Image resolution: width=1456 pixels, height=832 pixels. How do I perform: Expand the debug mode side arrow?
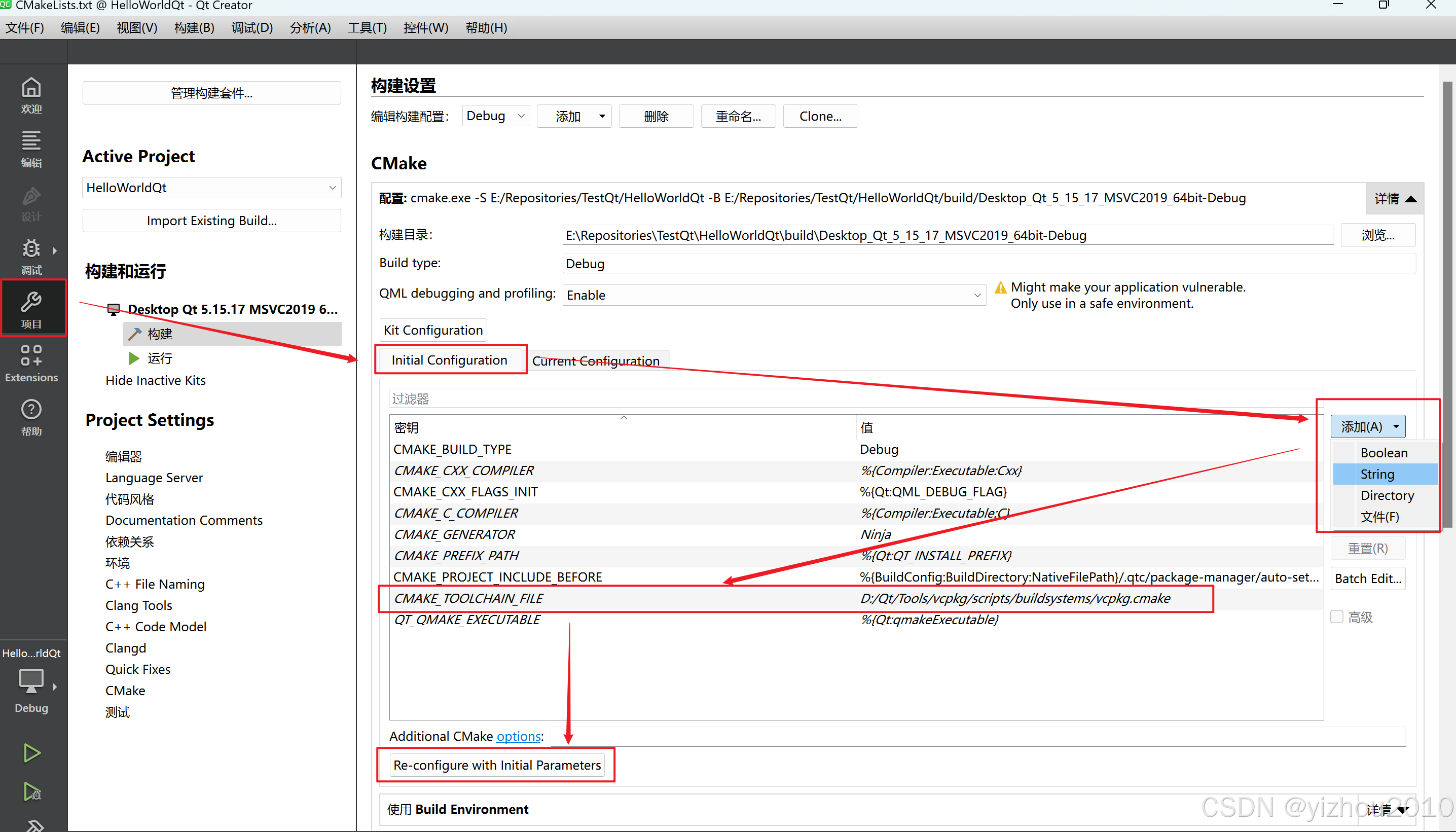[x=55, y=250]
